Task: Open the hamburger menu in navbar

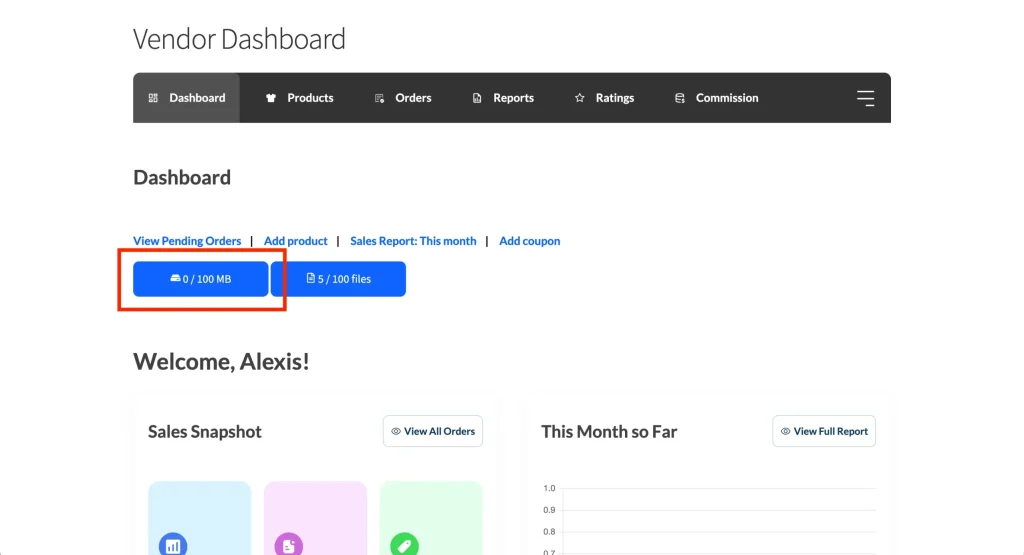Action: click(x=865, y=98)
